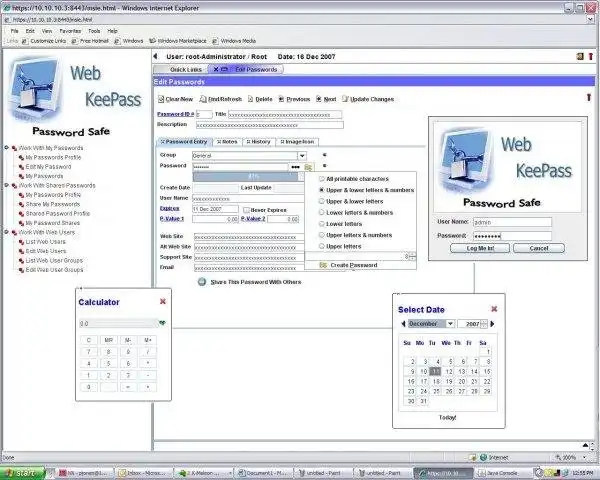
Task: Click the scrollbar arrow at bottom right
Action: tap(585, 445)
